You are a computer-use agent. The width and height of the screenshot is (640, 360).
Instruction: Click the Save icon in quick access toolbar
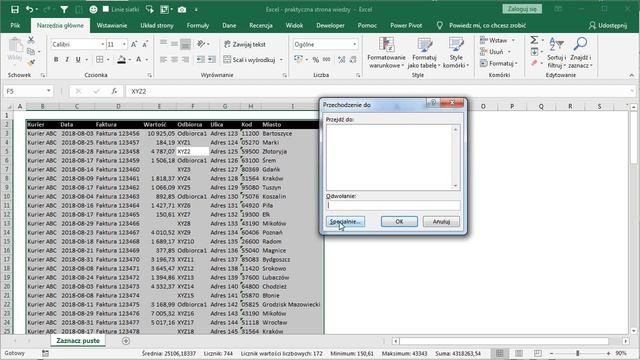click(x=15, y=9)
